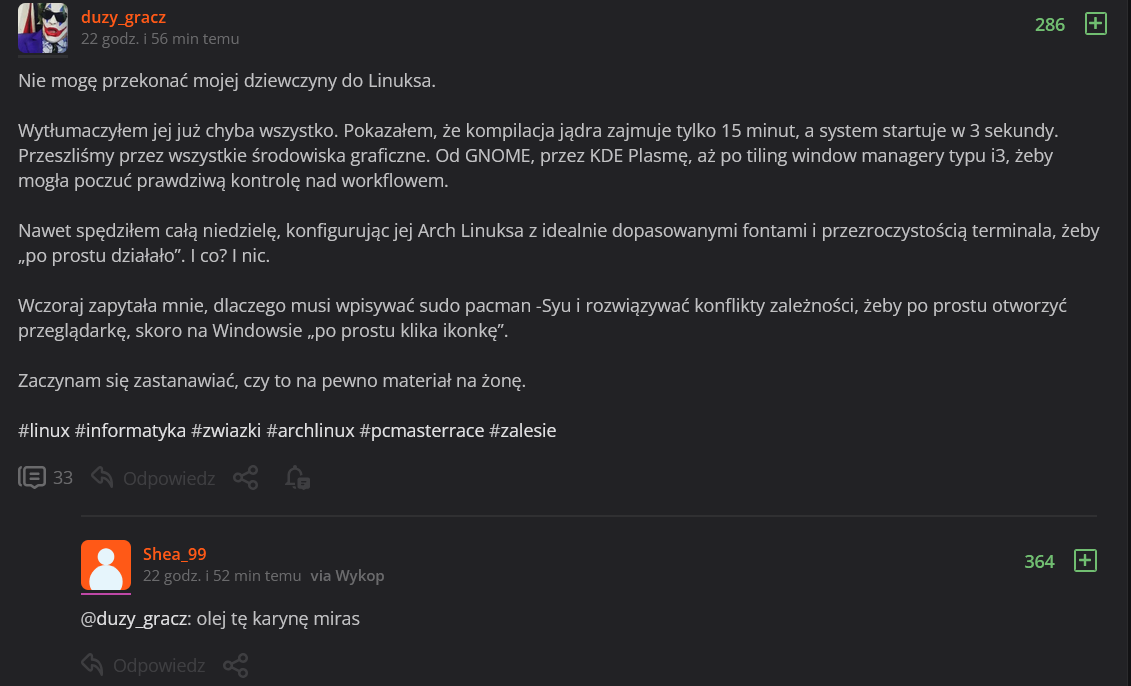Click the share icon under the main post
Image resolution: width=1131 pixels, height=686 pixels.
point(245,478)
